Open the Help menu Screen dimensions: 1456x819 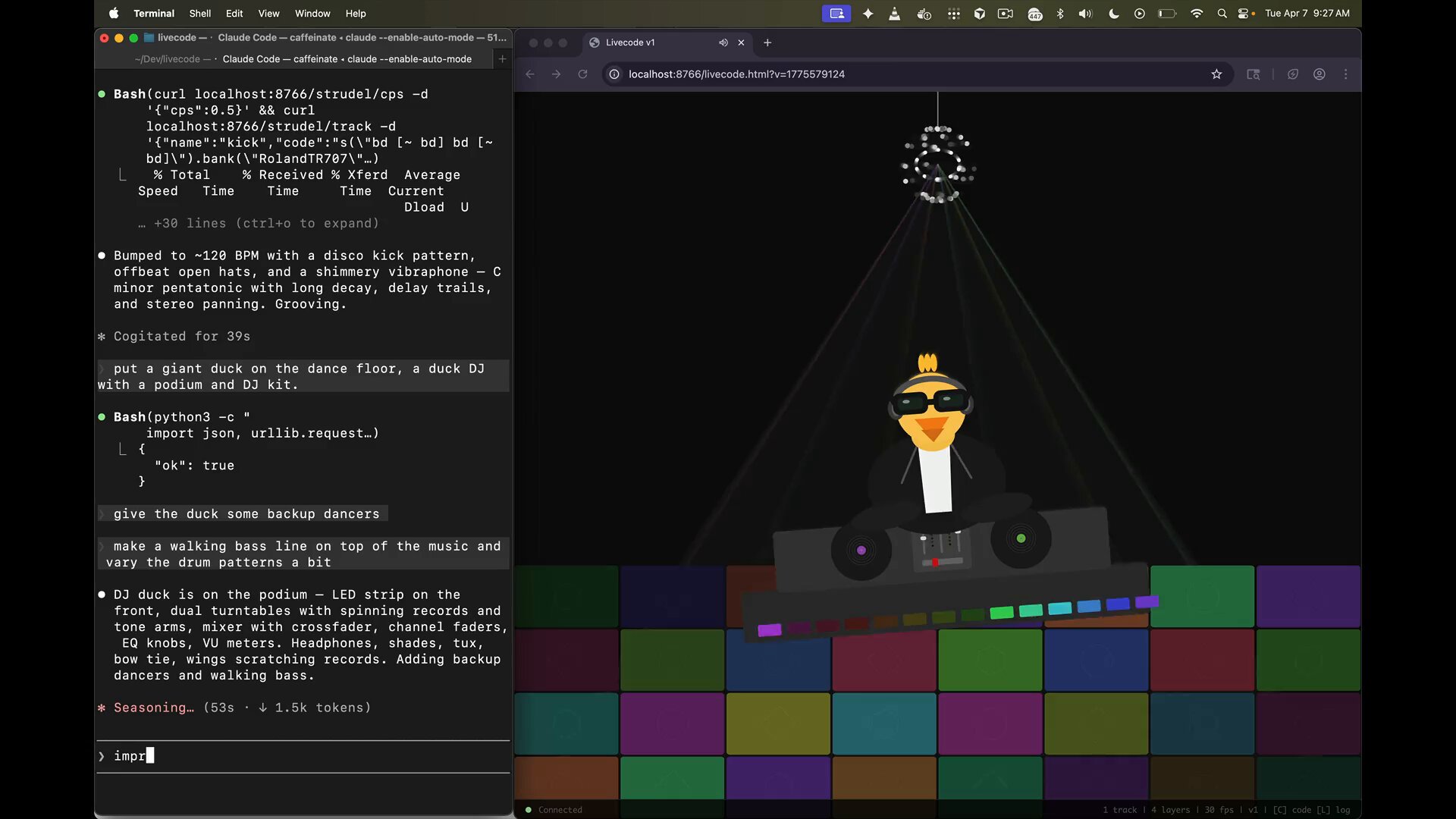[356, 13]
